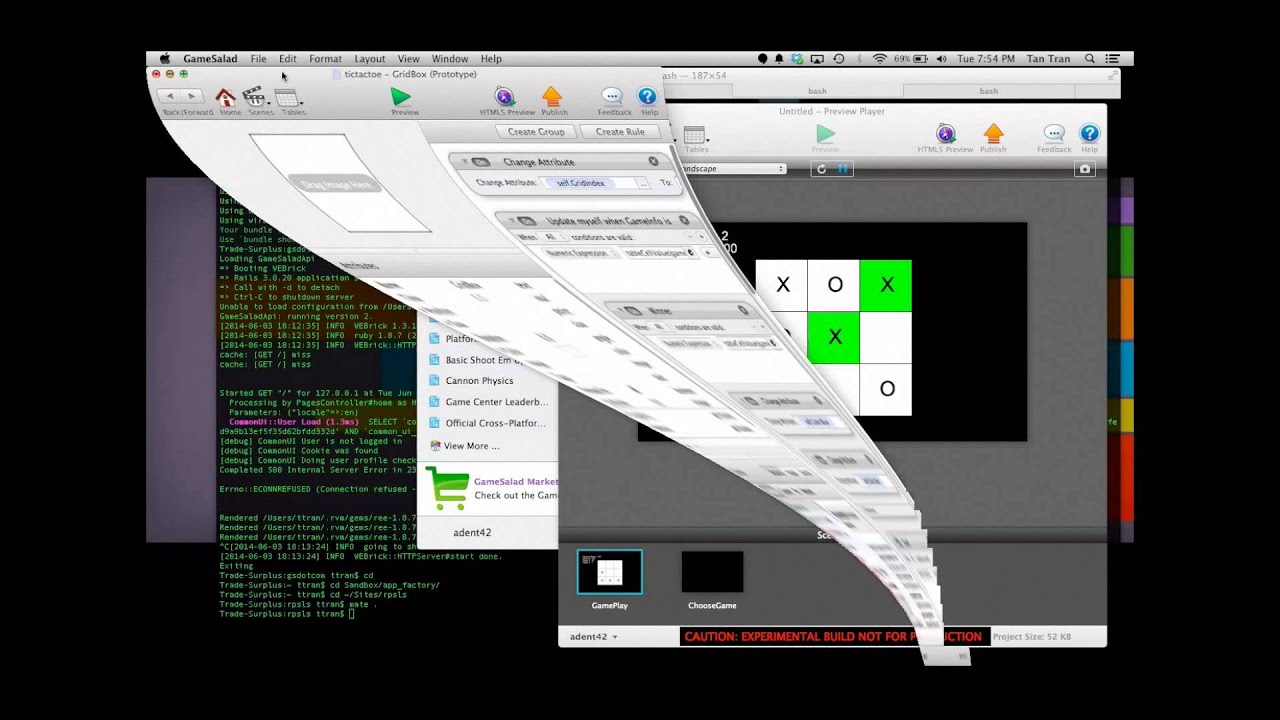Click top-middle O cell on board
Screen dimensions: 1280x720
point(834,285)
